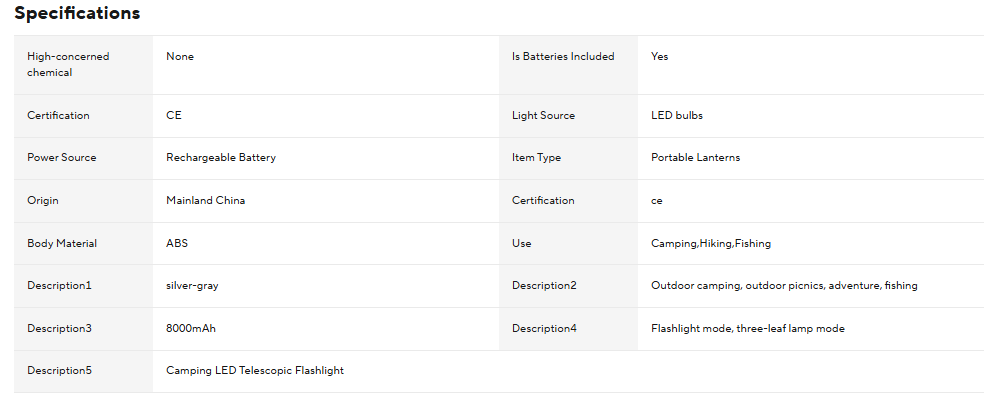Select the LED bulbs value

tap(677, 116)
